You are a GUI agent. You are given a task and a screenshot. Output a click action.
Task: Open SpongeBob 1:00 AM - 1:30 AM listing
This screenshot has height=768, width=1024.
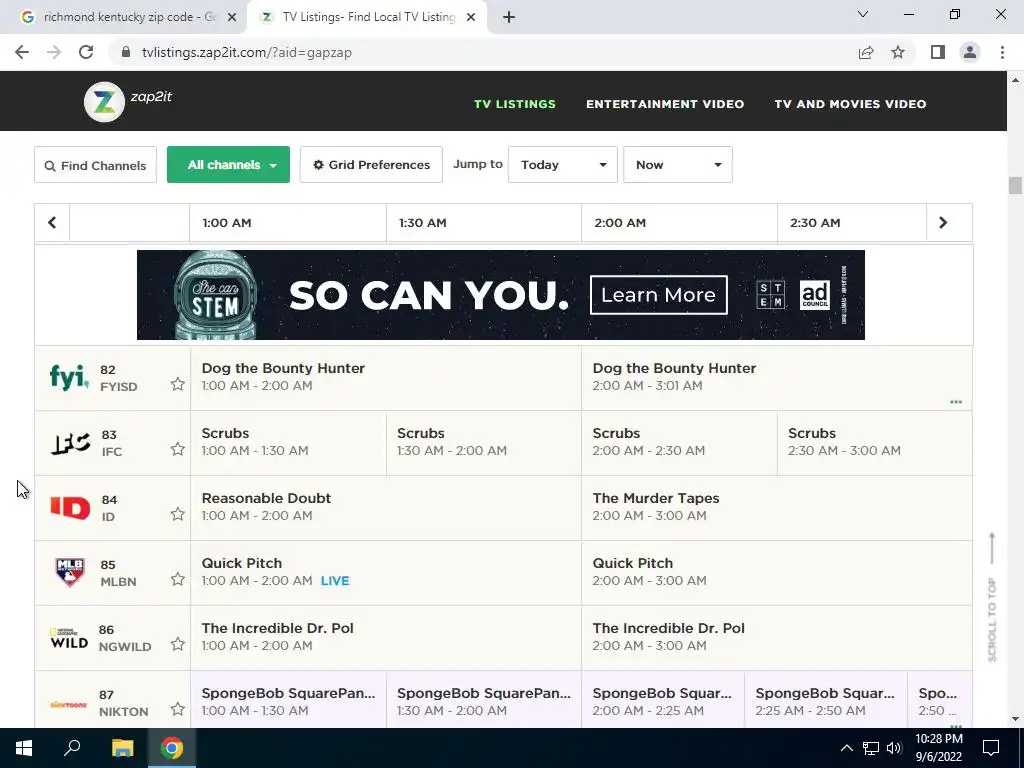289,699
